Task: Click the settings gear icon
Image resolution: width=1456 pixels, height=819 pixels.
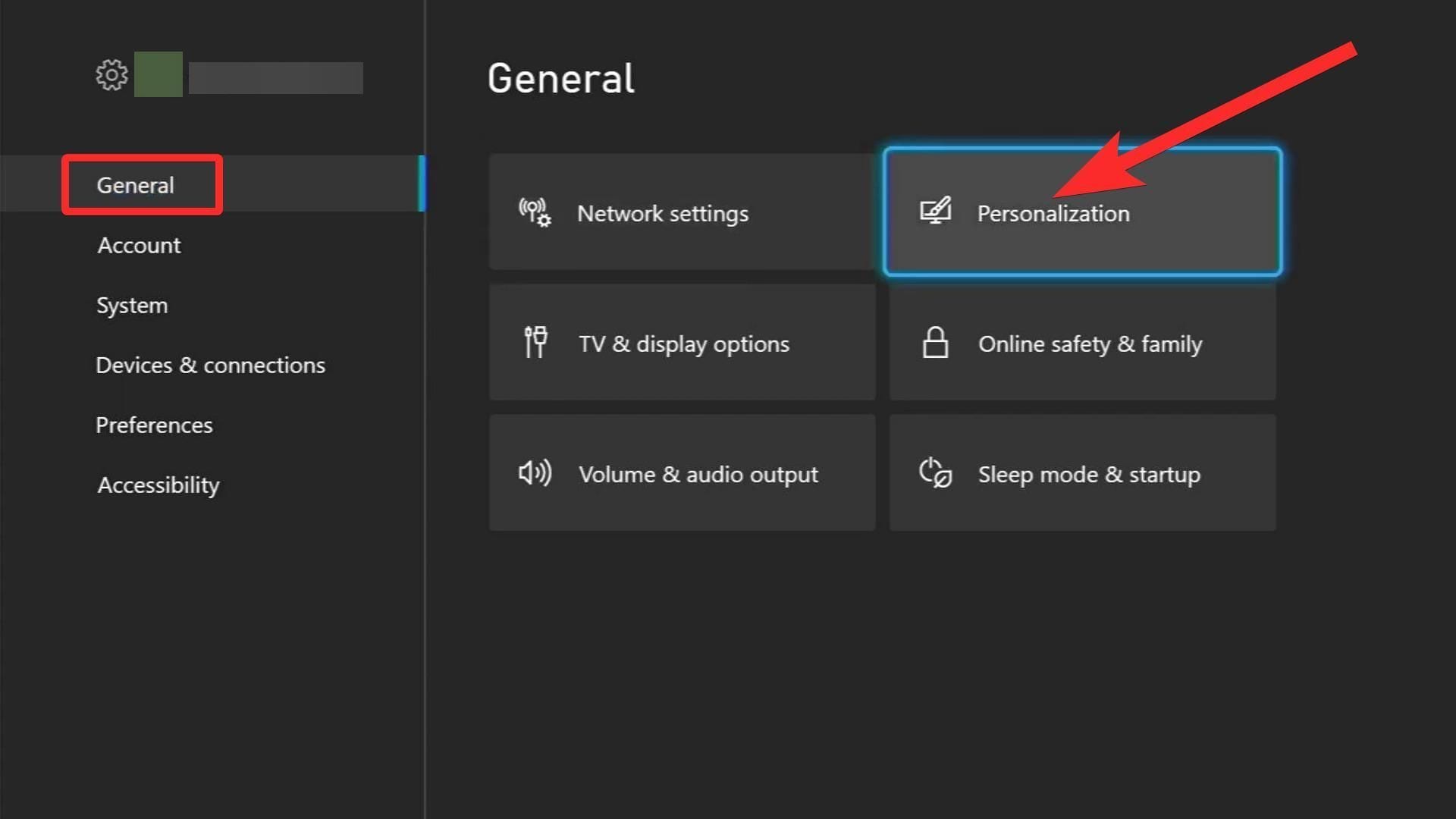Action: point(111,75)
